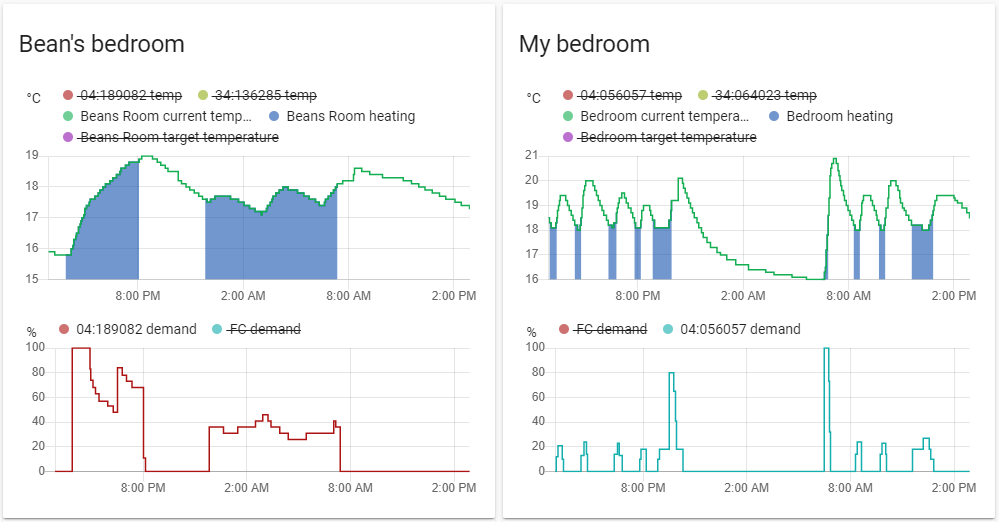Click the red demand line plateau at 100%
999x522 pixels.
81,348
